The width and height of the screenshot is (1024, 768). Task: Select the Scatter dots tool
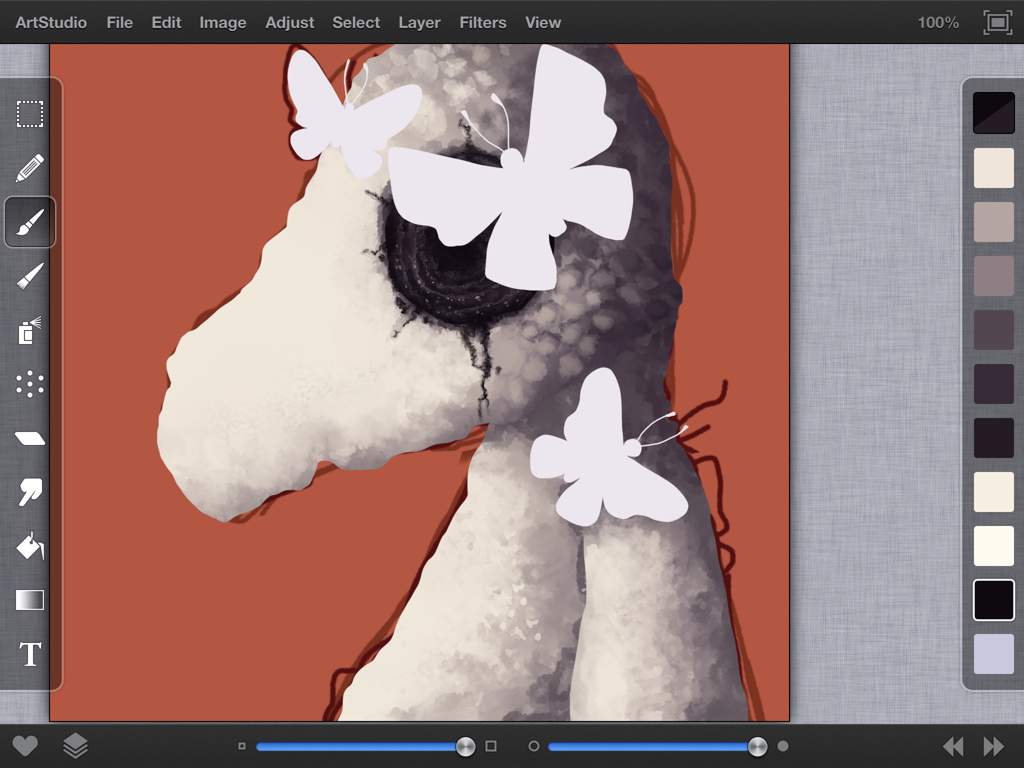[x=30, y=385]
